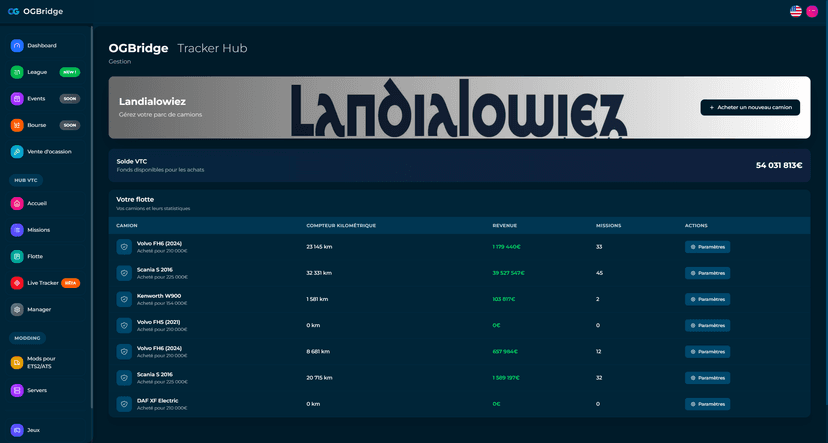
Task: Click the Kenworth W900 truck icon
Action: [x=124, y=299]
